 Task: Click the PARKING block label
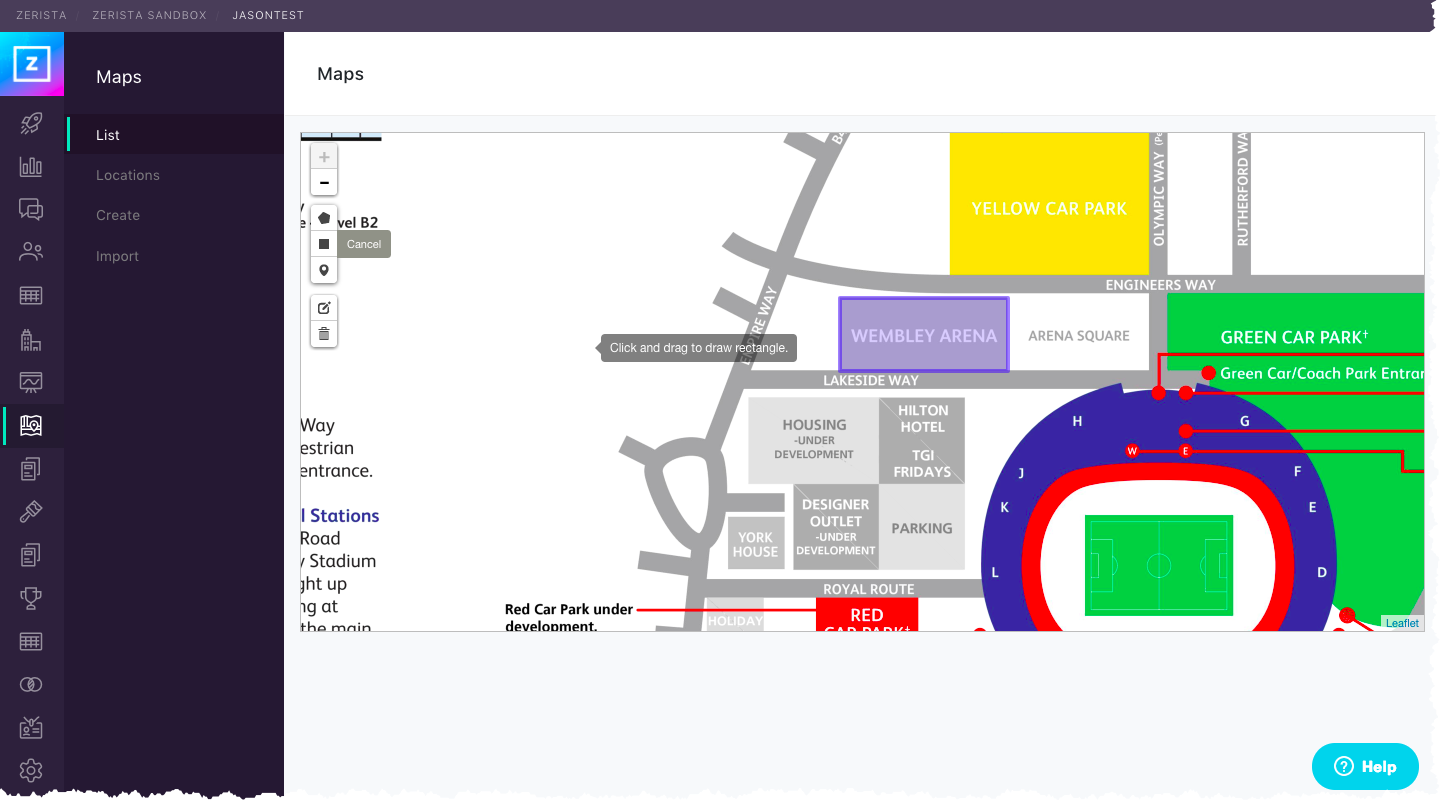click(921, 528)
